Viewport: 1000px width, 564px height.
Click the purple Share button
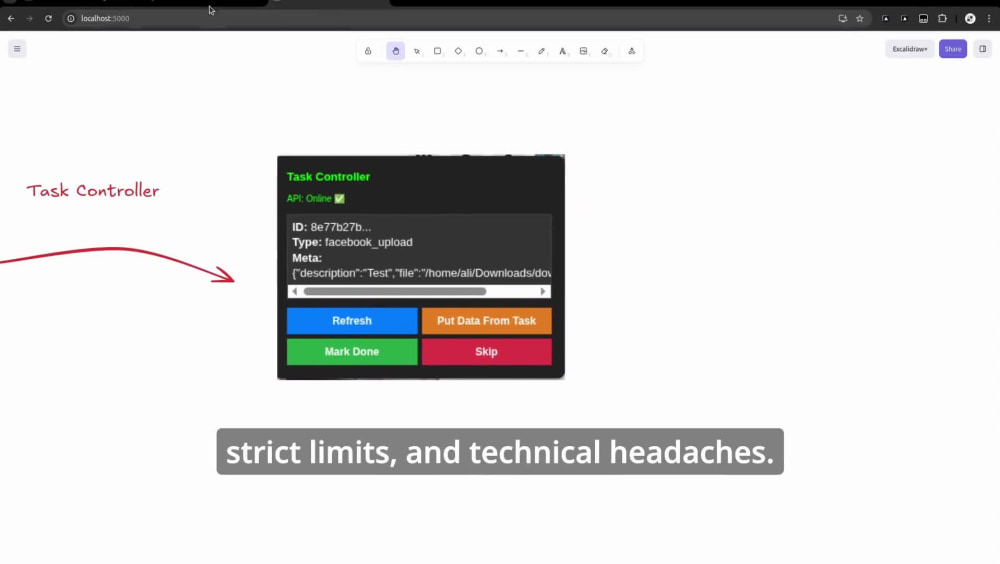click(x=953, y=49)
